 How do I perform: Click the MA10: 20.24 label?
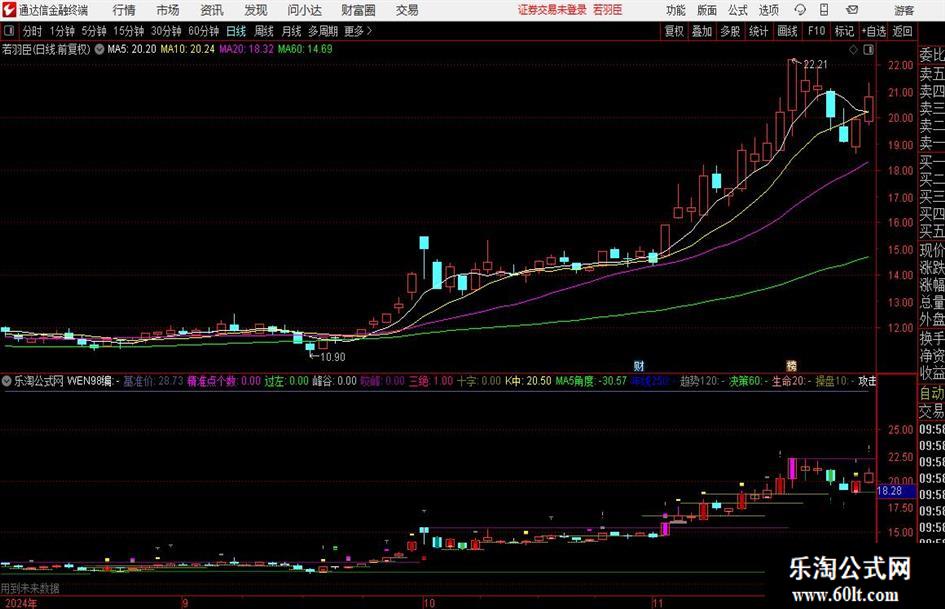pyautogui.click(x=187, y=49)
